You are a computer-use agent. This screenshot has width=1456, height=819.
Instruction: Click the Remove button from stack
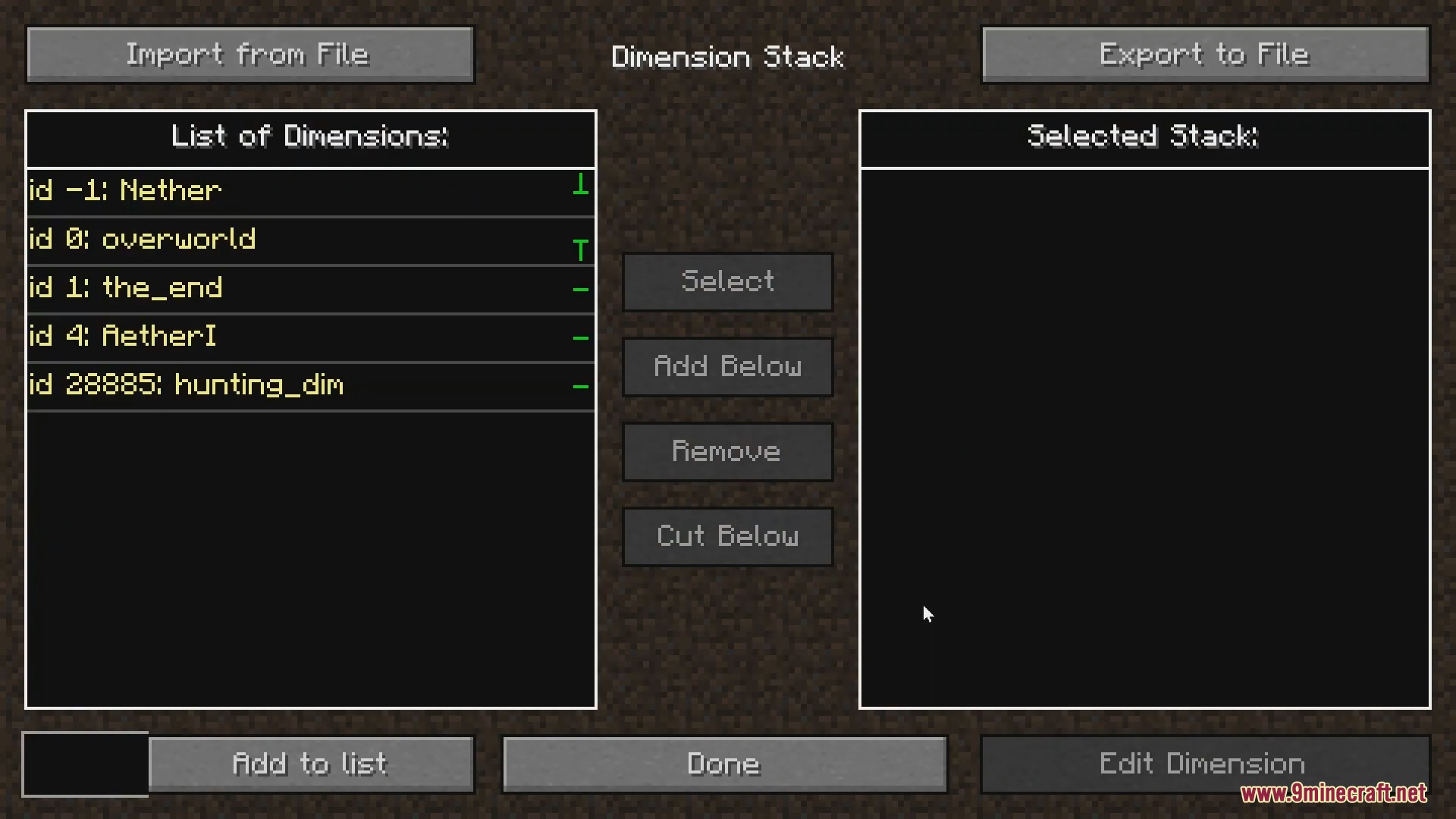(x=727, y=451)
